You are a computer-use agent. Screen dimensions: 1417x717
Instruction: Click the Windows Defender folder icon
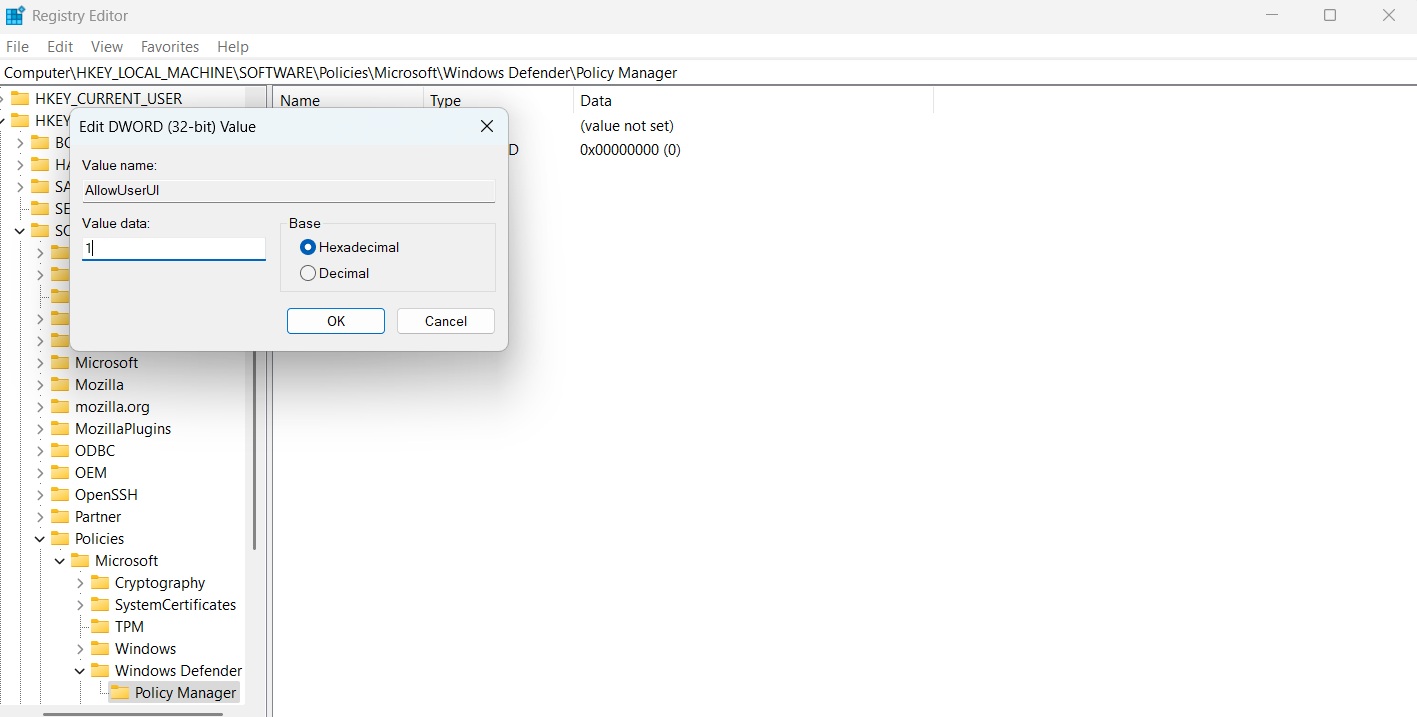[x=100, y=670]
